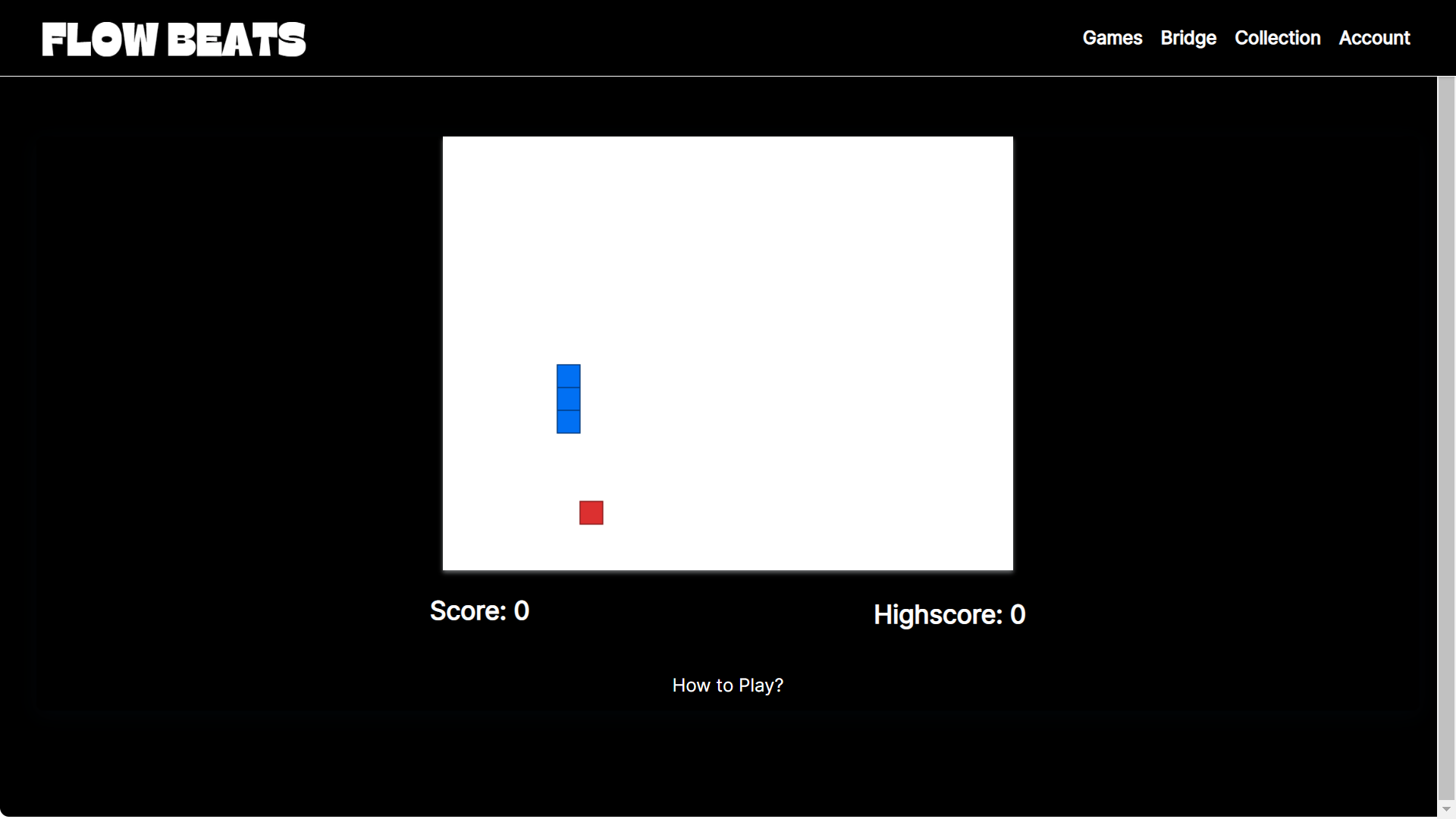
Task: Click the bottom blue snake segment
Action: click(x=568, y=422)
